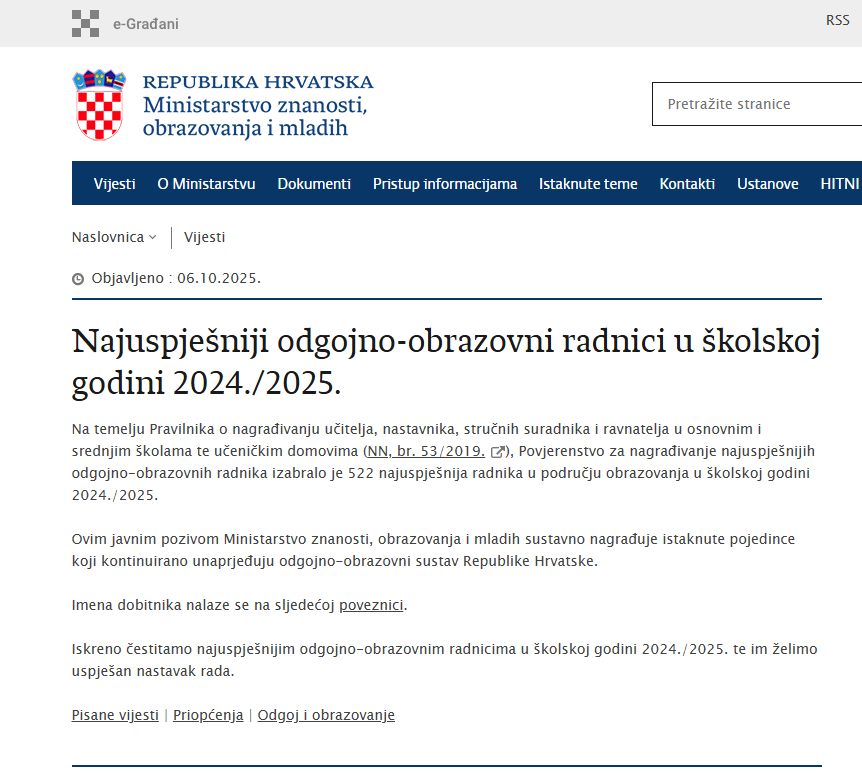Image resolution: width=862 pixels, height=773 pixels.
Task: Click the Croatian coat of arms logo
Action: click(x=99, y=105)
